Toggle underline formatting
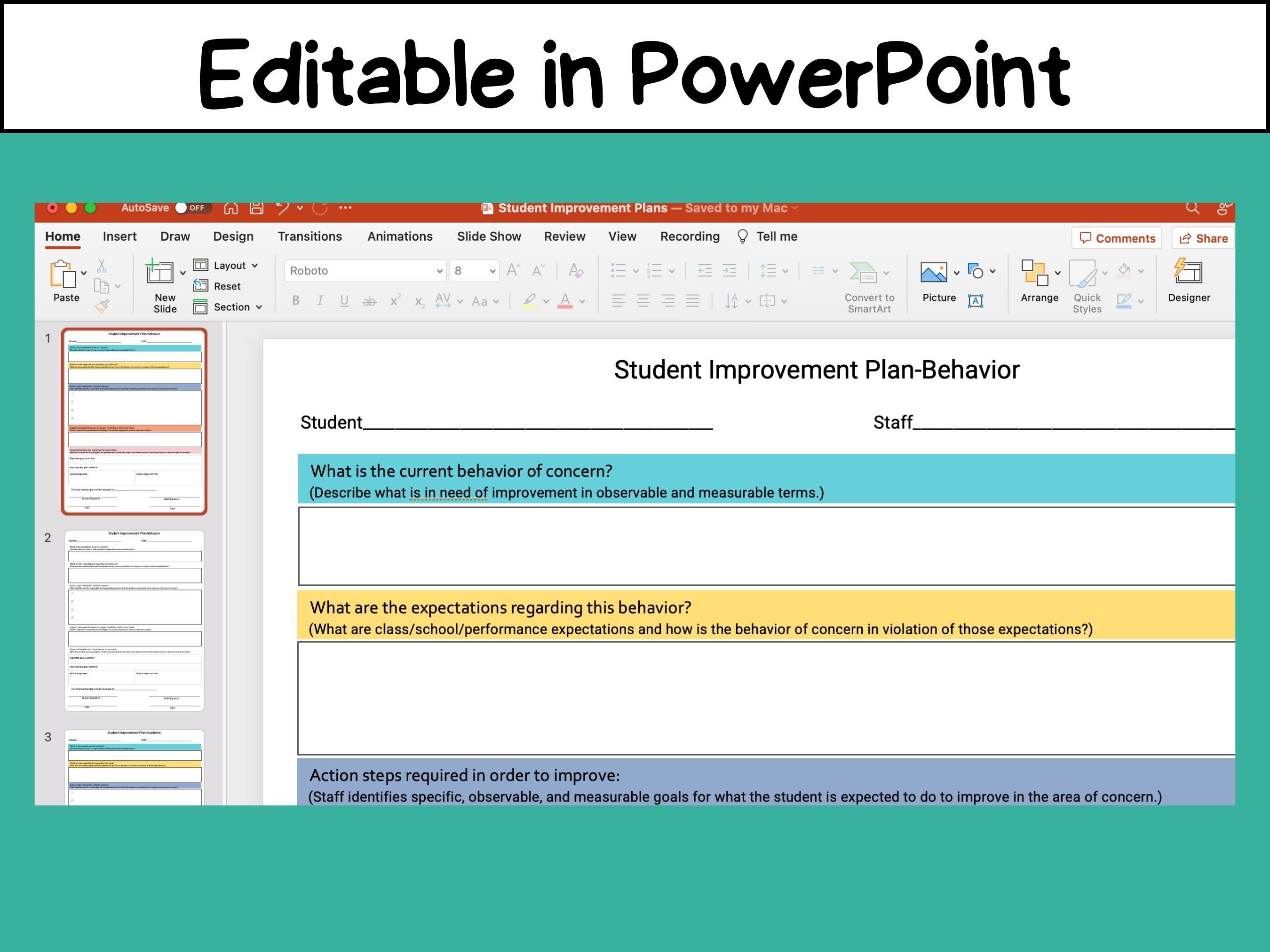Screen dimensions: 1270x952 (x=344, y=300)
